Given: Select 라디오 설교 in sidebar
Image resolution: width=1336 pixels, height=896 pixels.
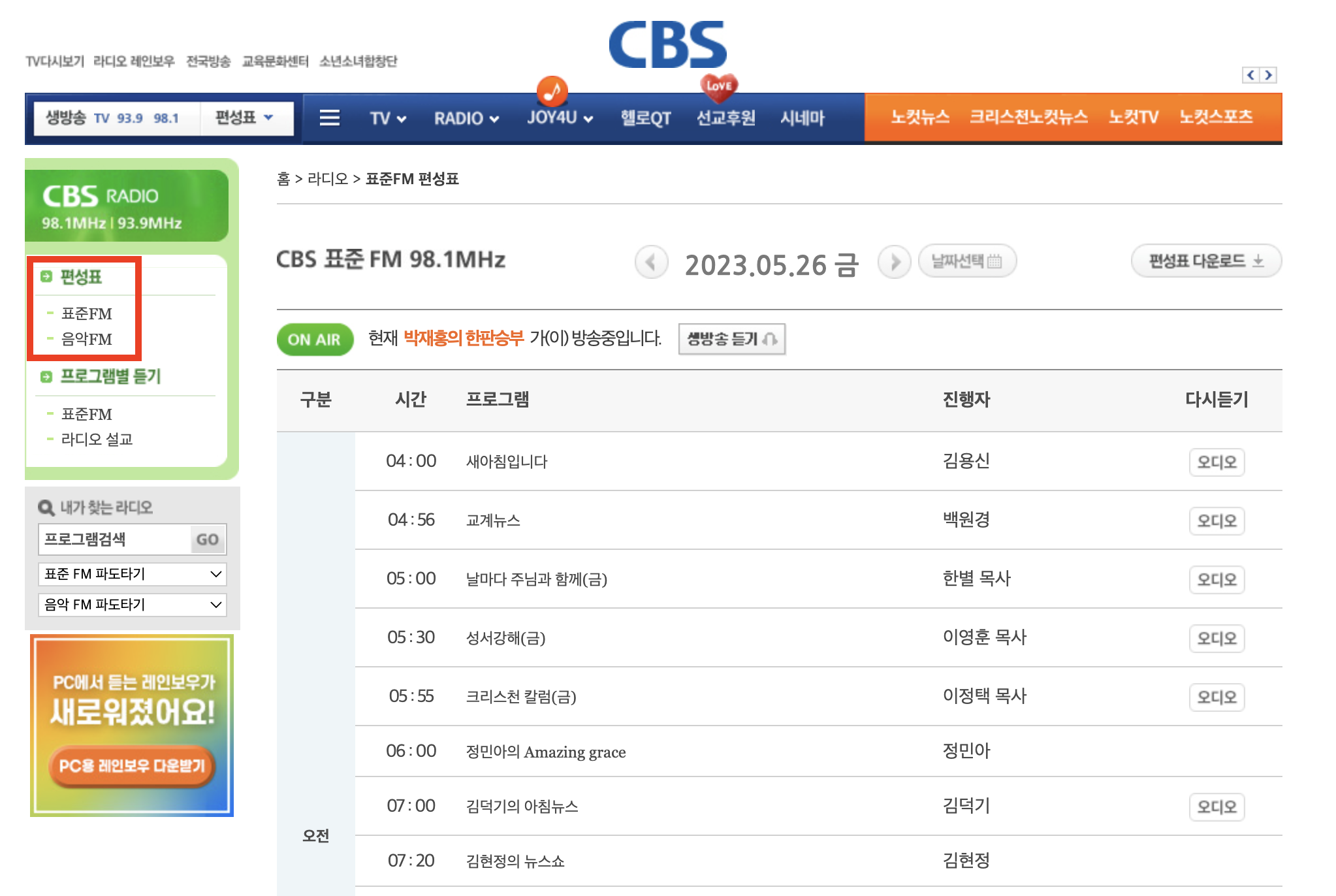Looking at the screenshot, I should pyautogui.click(x=97, y=440).
